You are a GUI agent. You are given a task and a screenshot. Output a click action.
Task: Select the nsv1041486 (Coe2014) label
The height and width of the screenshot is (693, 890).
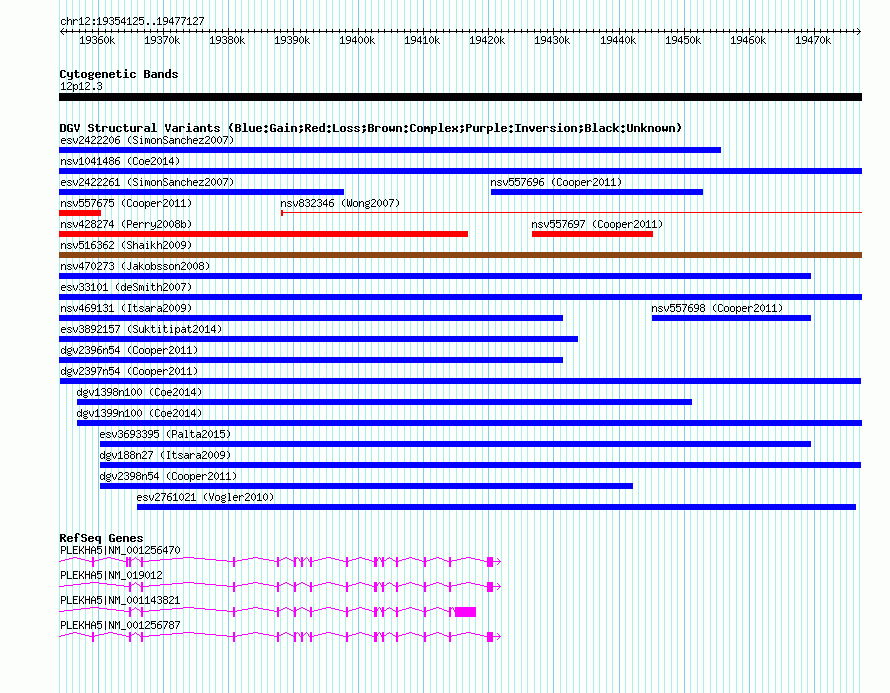coord(120,161)
